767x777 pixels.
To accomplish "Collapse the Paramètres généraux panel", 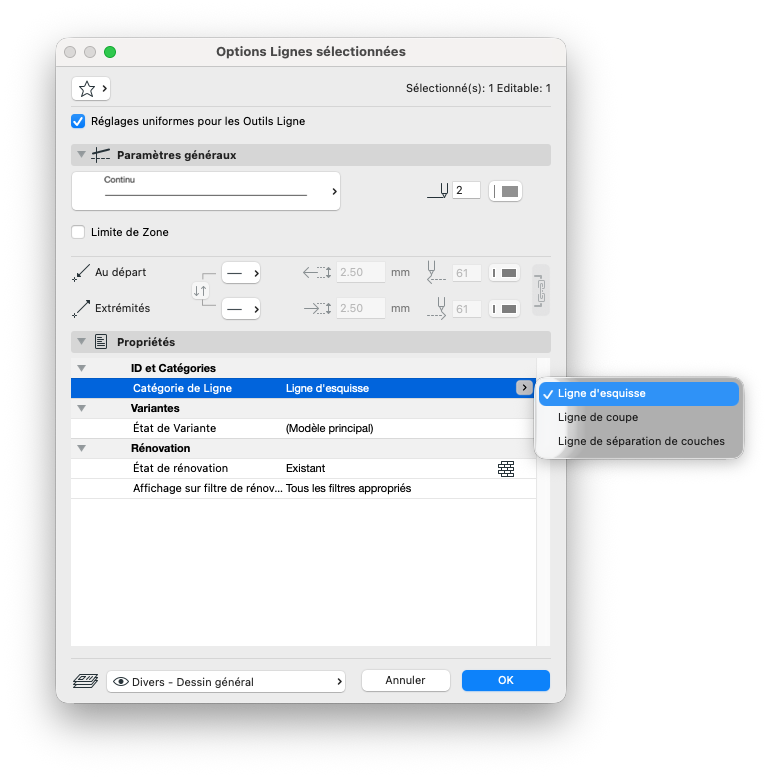I will tap(81, 155).
